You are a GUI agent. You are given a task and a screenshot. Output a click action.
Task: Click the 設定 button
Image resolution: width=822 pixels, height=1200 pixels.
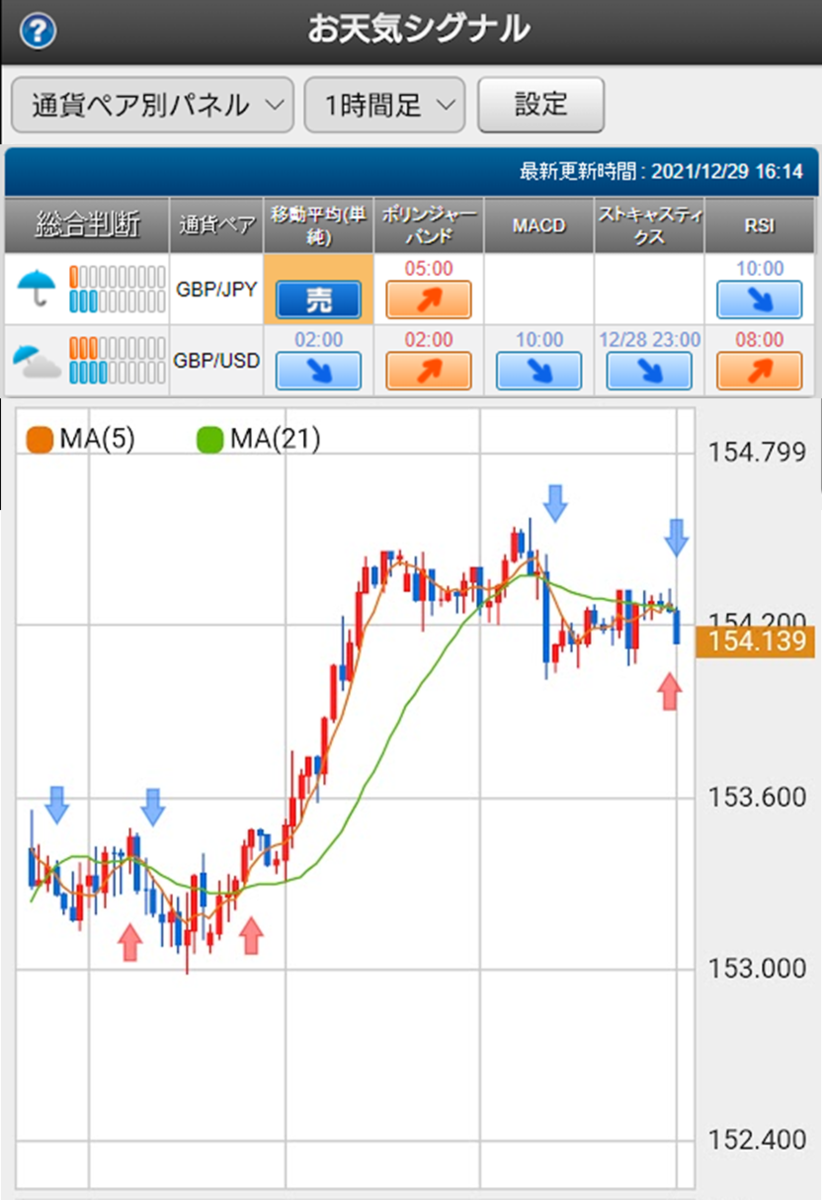click(541, 104)
